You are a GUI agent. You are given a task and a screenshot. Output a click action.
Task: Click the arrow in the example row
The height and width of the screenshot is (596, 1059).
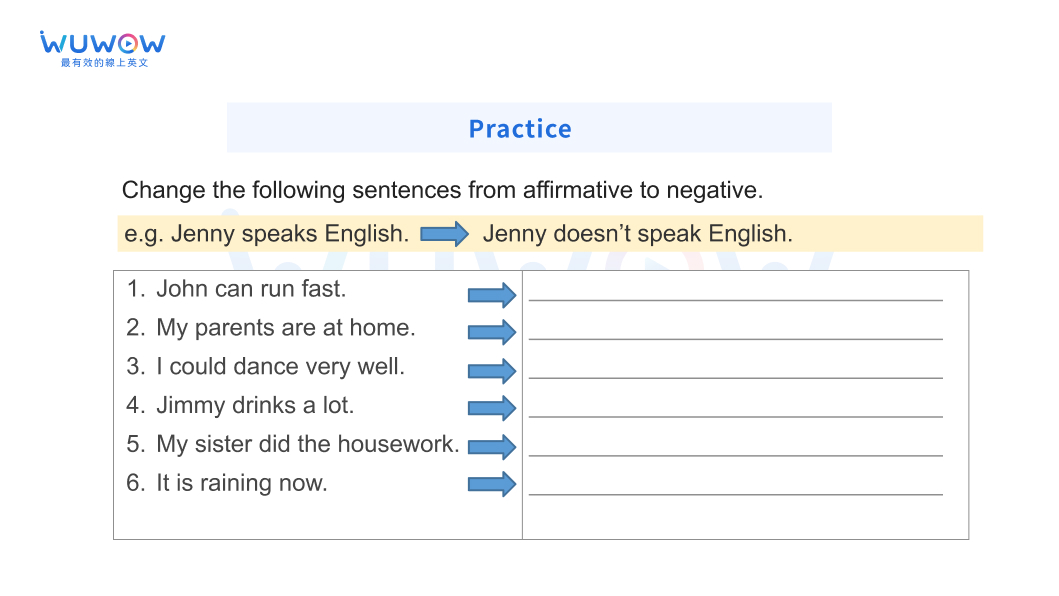pos(444,234)
